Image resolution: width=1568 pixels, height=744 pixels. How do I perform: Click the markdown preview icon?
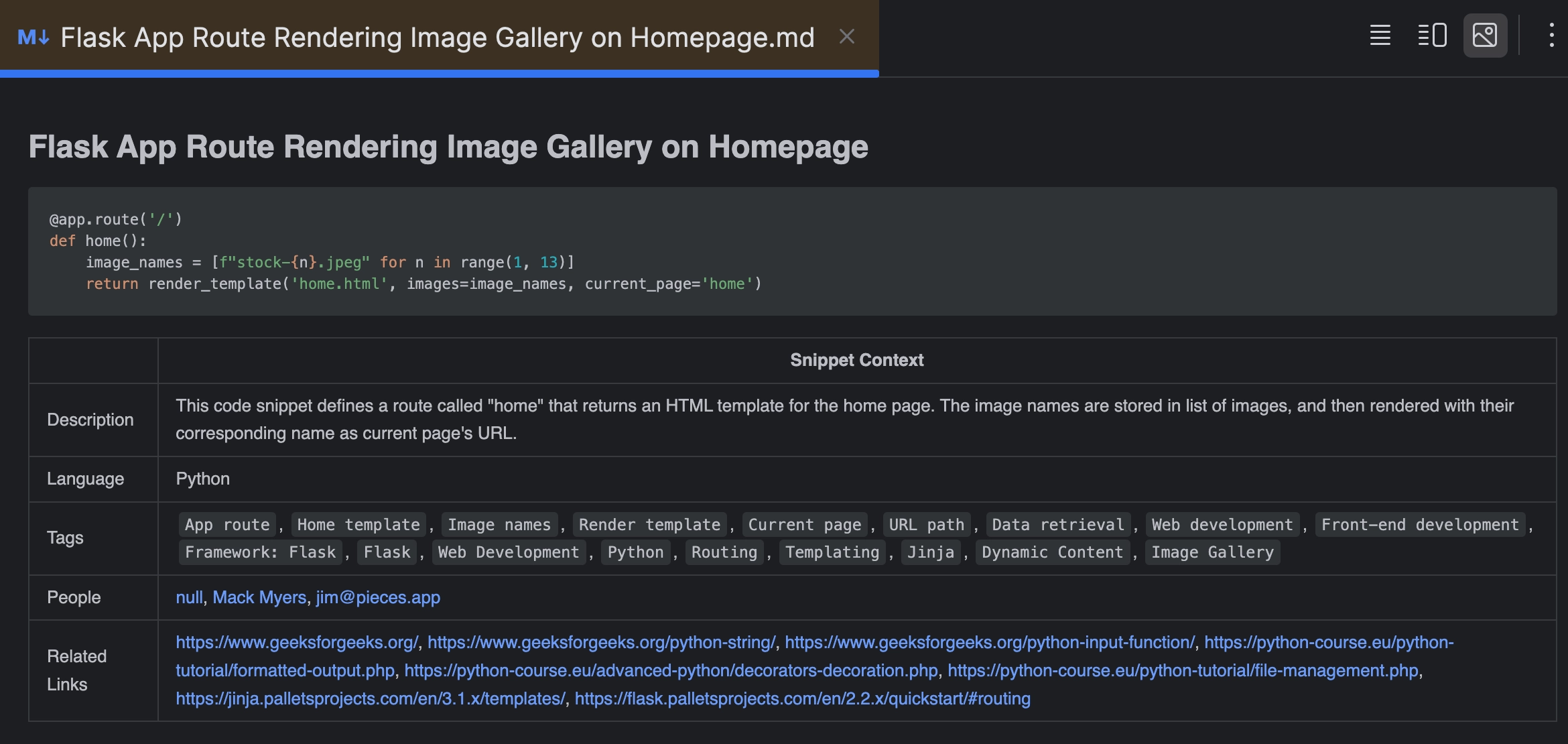point(1485,34)
